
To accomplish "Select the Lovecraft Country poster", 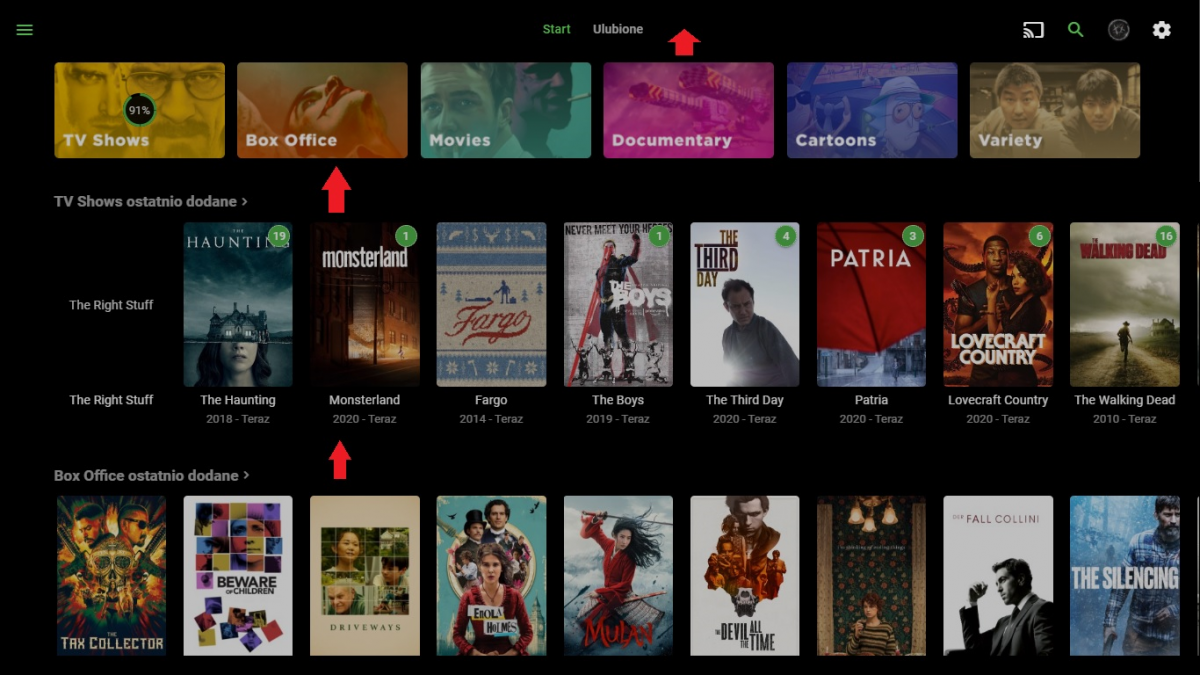I will click(998, 304).
